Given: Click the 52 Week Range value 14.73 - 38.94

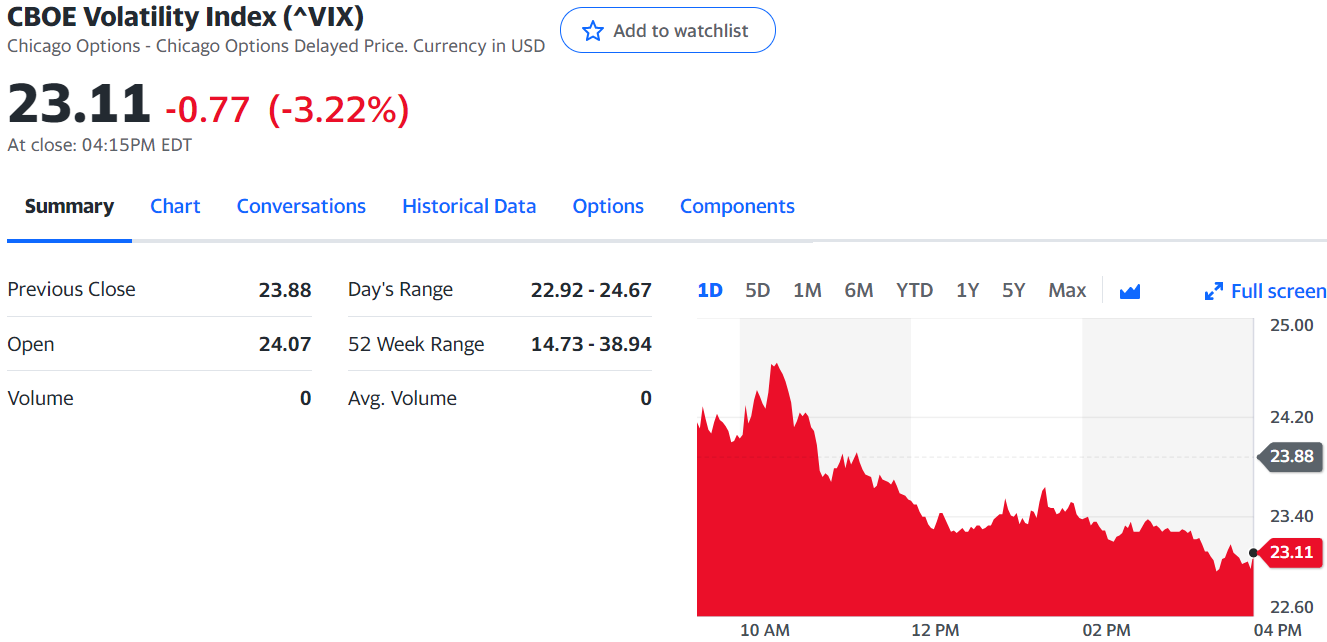Looking at the screenshot, I should (591, 344).
